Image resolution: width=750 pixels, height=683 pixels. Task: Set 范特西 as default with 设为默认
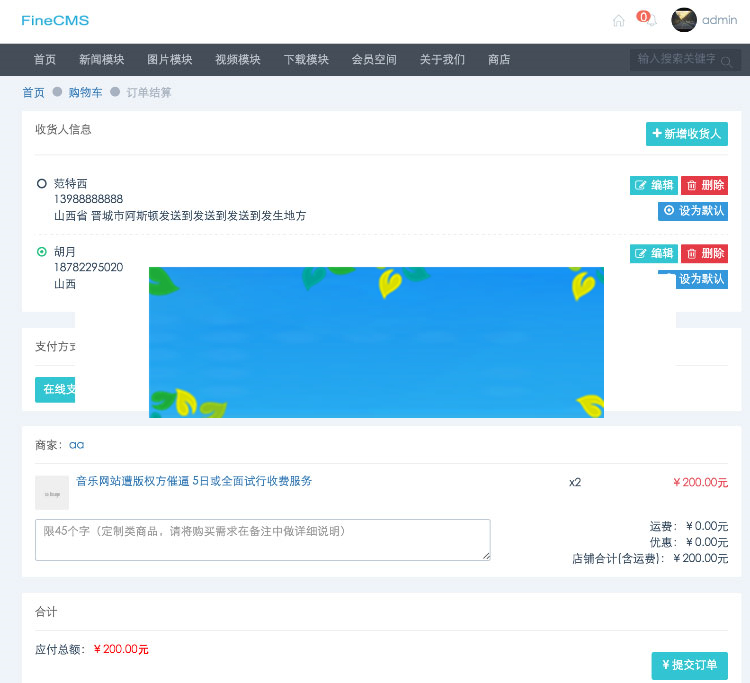[692, 211]
